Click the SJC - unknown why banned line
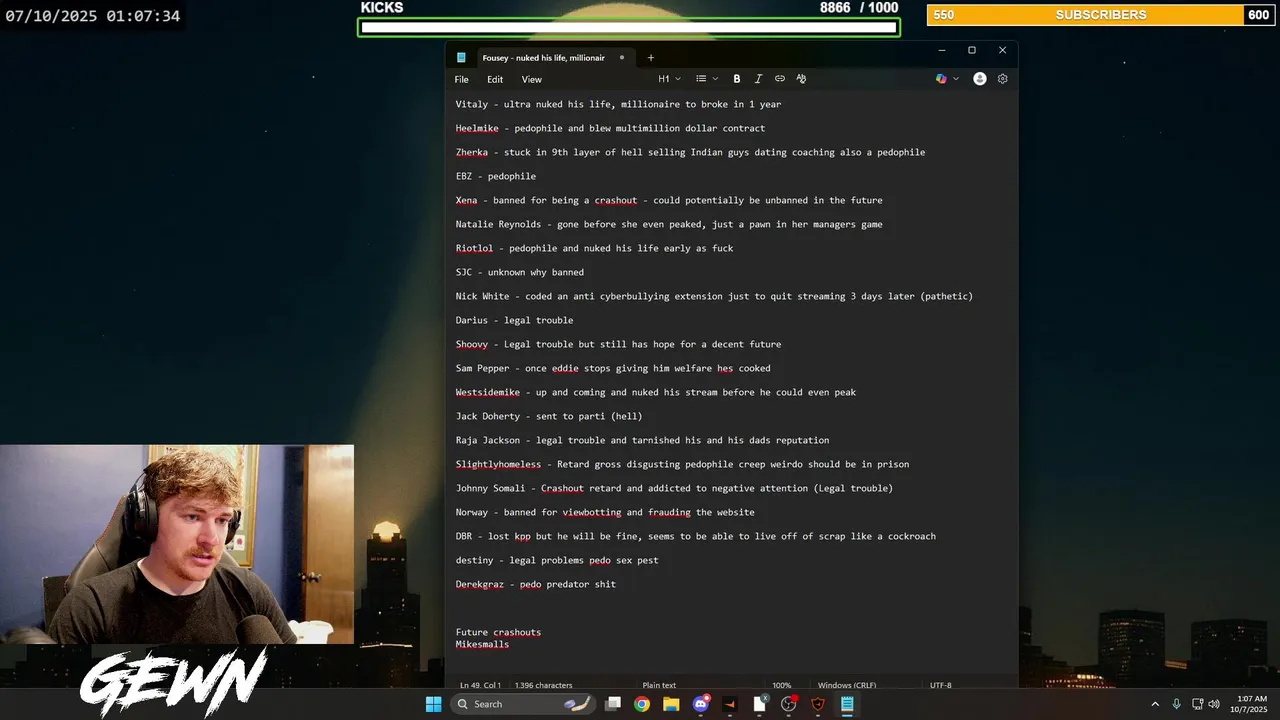Viewport: 1280px width, 720px height. (520, 272)
